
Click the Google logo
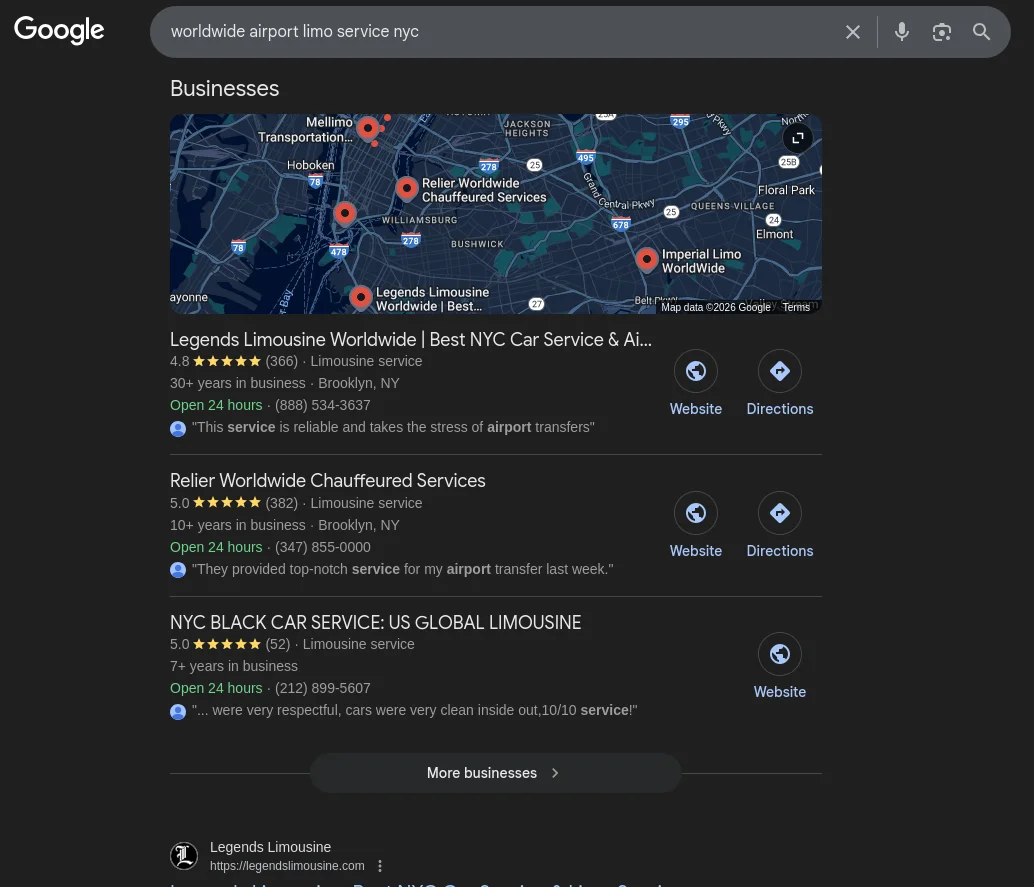59,30
